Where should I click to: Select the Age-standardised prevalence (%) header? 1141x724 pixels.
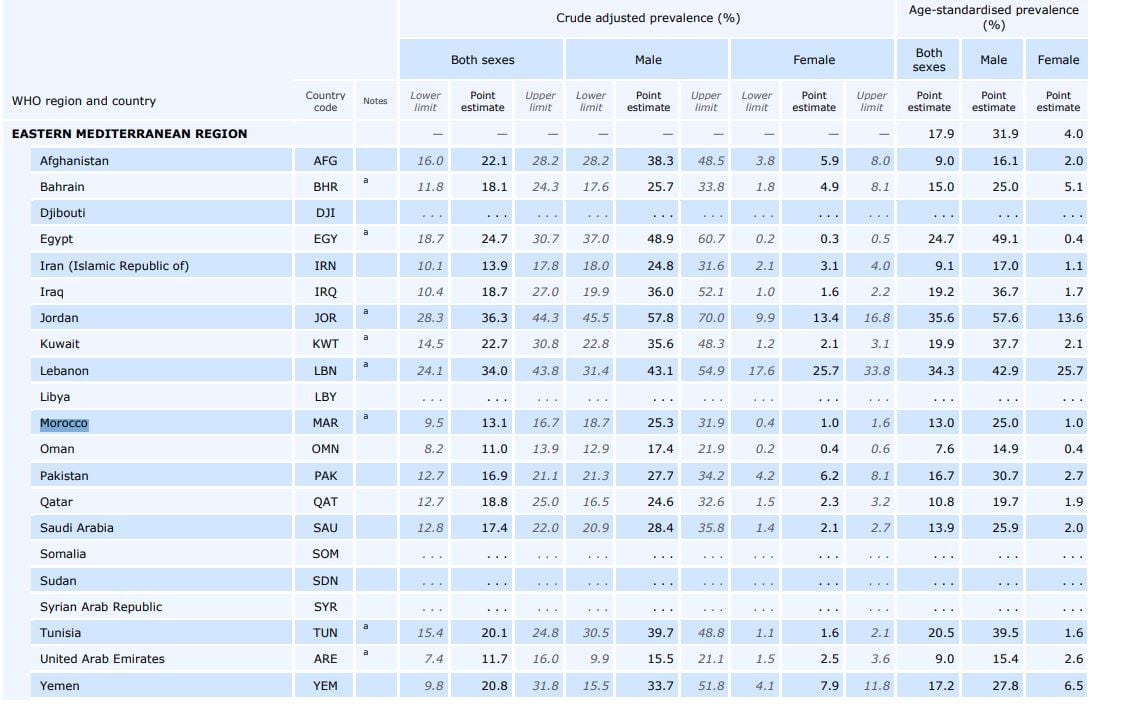click(993, 17)
